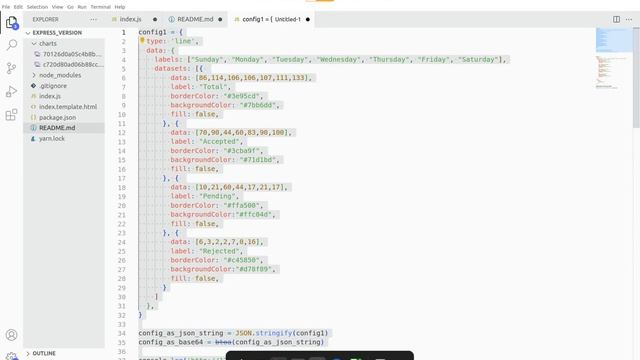Open the Run menu
This screenshot has width=640, height=360.
pyautogui.click(x=82, y=7)
